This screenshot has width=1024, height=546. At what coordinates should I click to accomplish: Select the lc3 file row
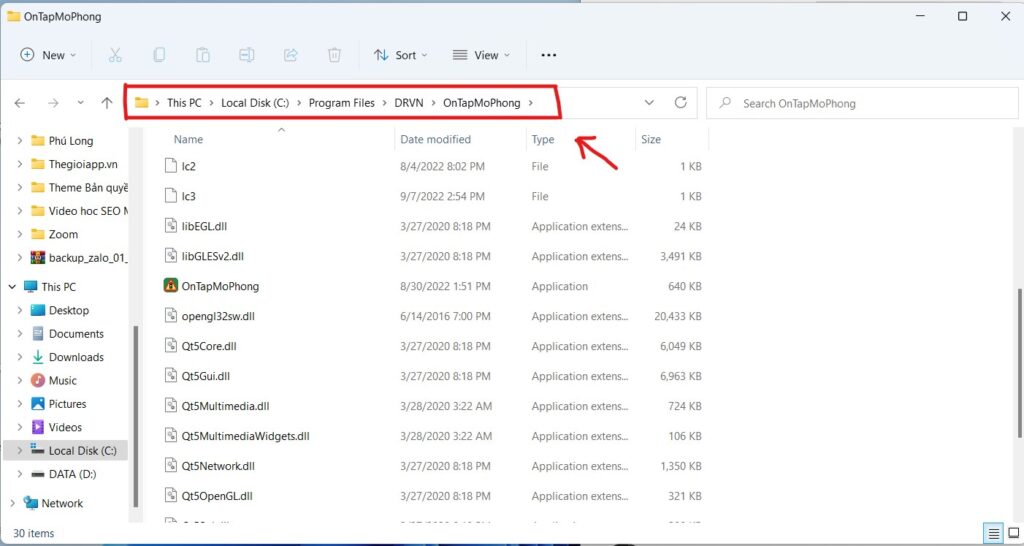pyautogui.click(x=434, y=196)
